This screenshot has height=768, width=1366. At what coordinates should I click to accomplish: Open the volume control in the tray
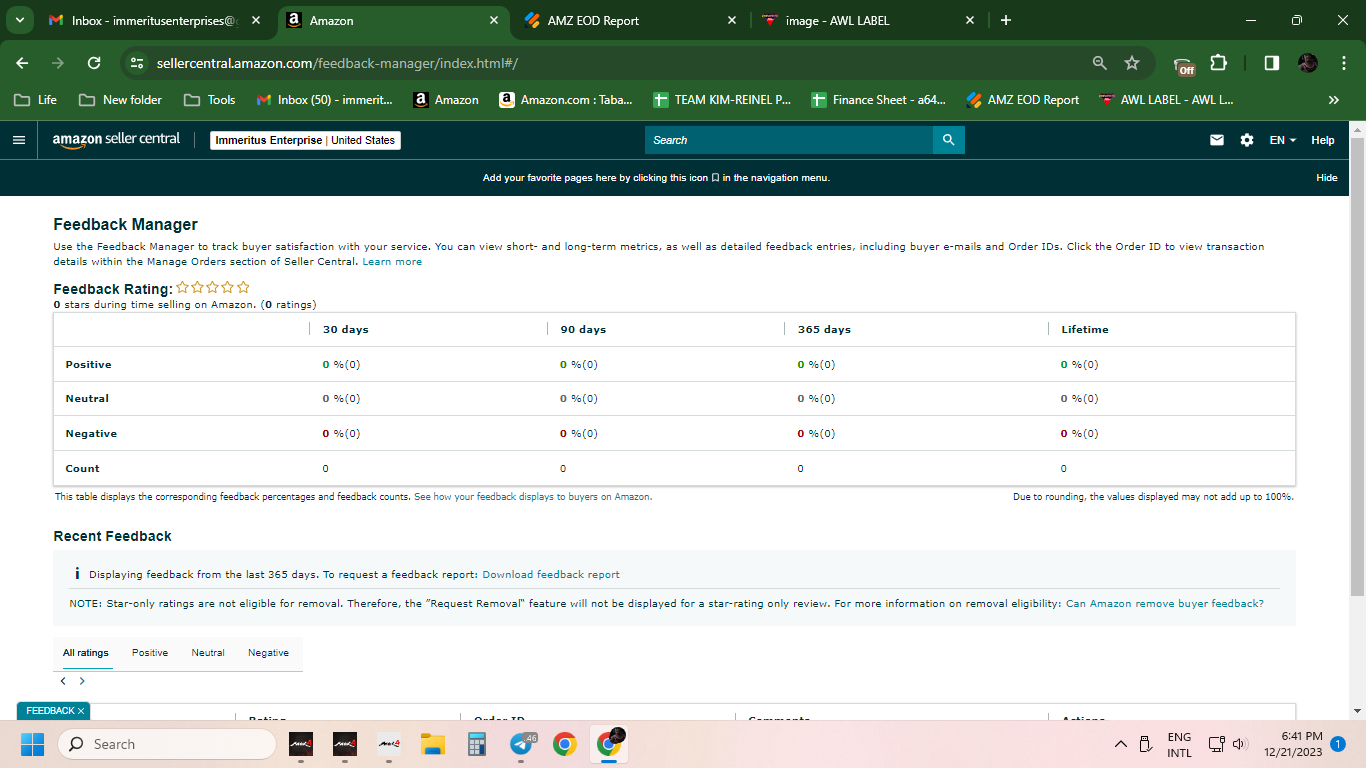pyautogui.click(x=1240, y=744)
